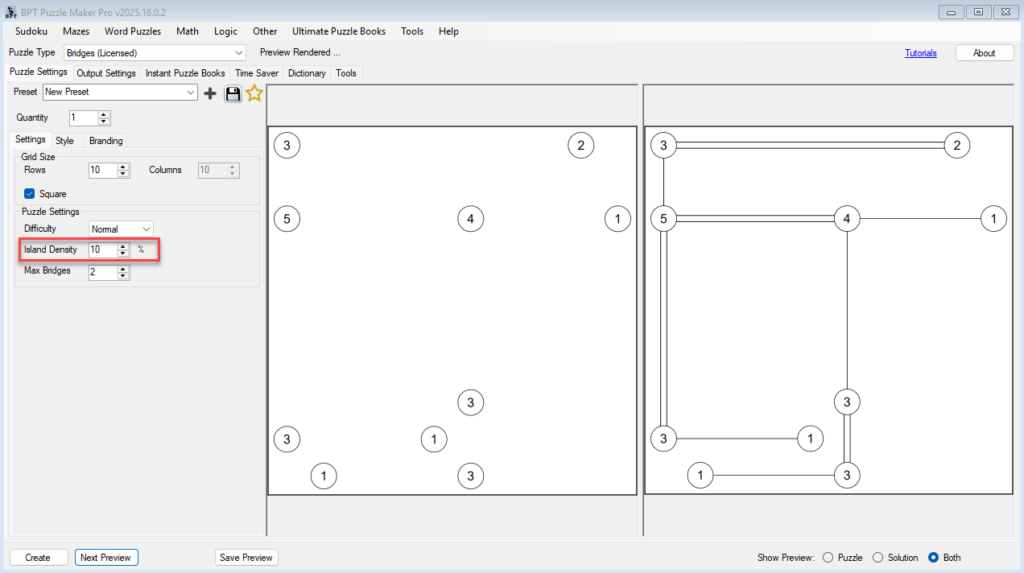Viewport: 1024px width, 573px height.
Task: Open the Tutorials link
Action: pos(920,53)
